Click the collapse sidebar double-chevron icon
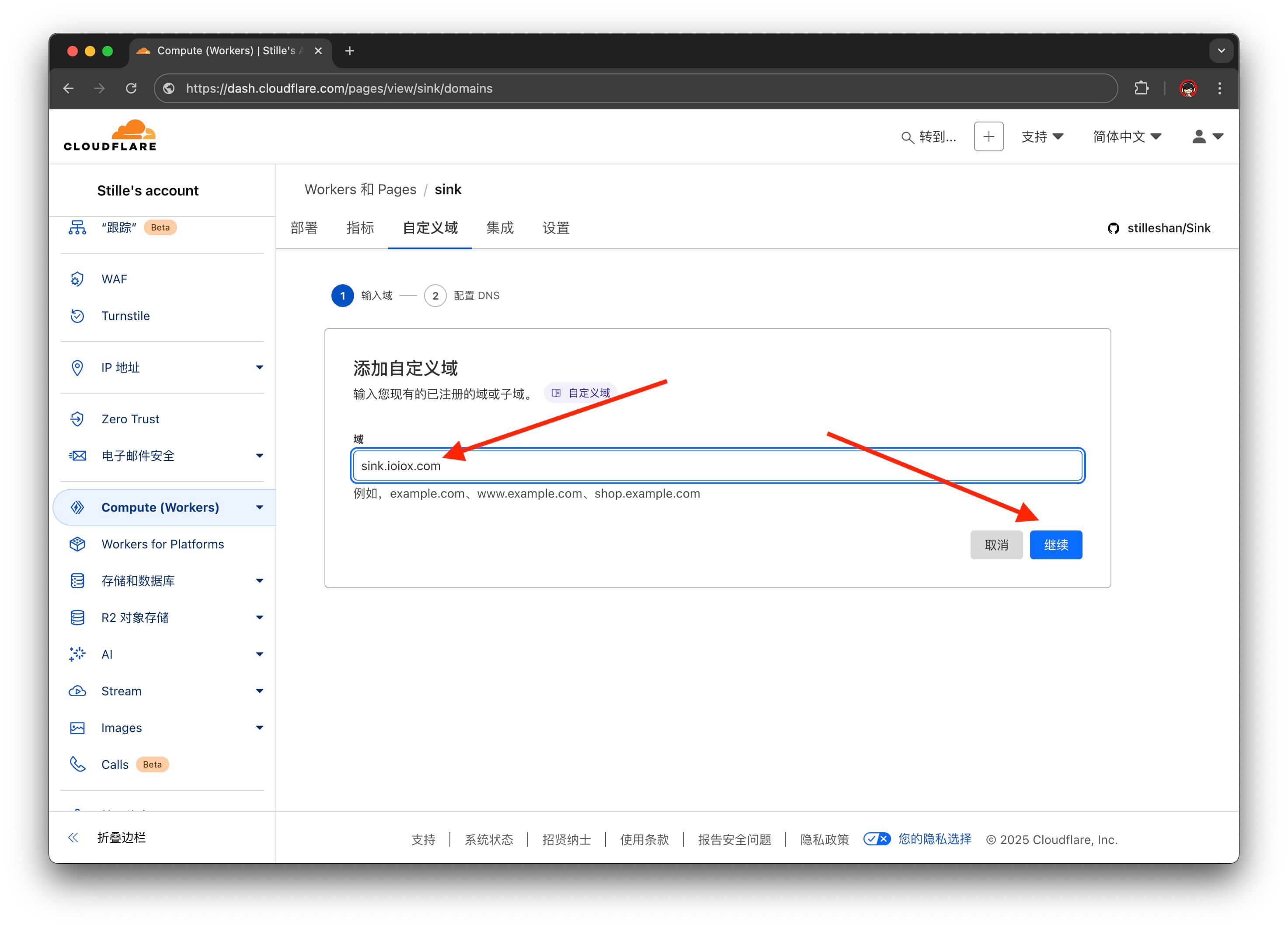Screen dimensions: 1288x928 pos(73,837)
